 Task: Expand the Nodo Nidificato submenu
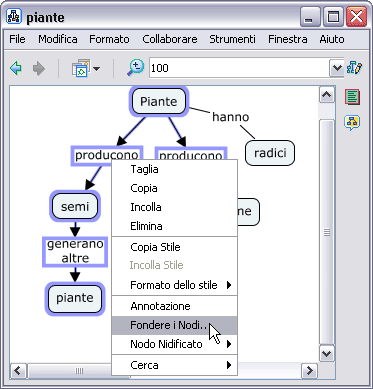pyautogui.click(x=174, y=344)
